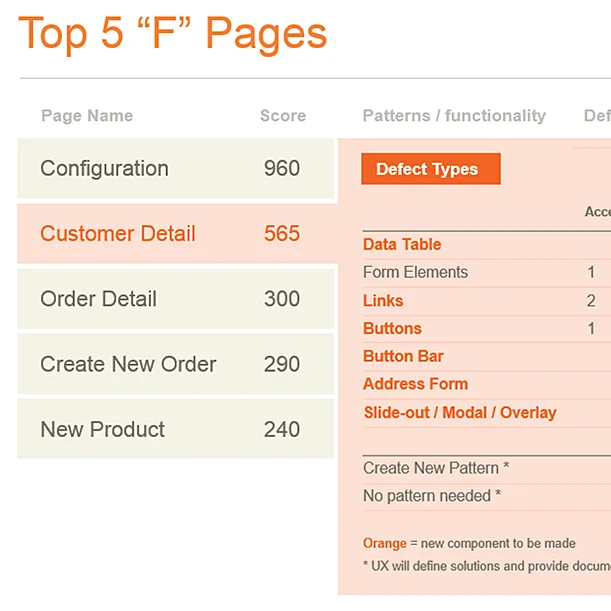Open the Slide-out / Modal / Overlay link
This screenshot has height=611, width=611.
[x=460, y=413]
